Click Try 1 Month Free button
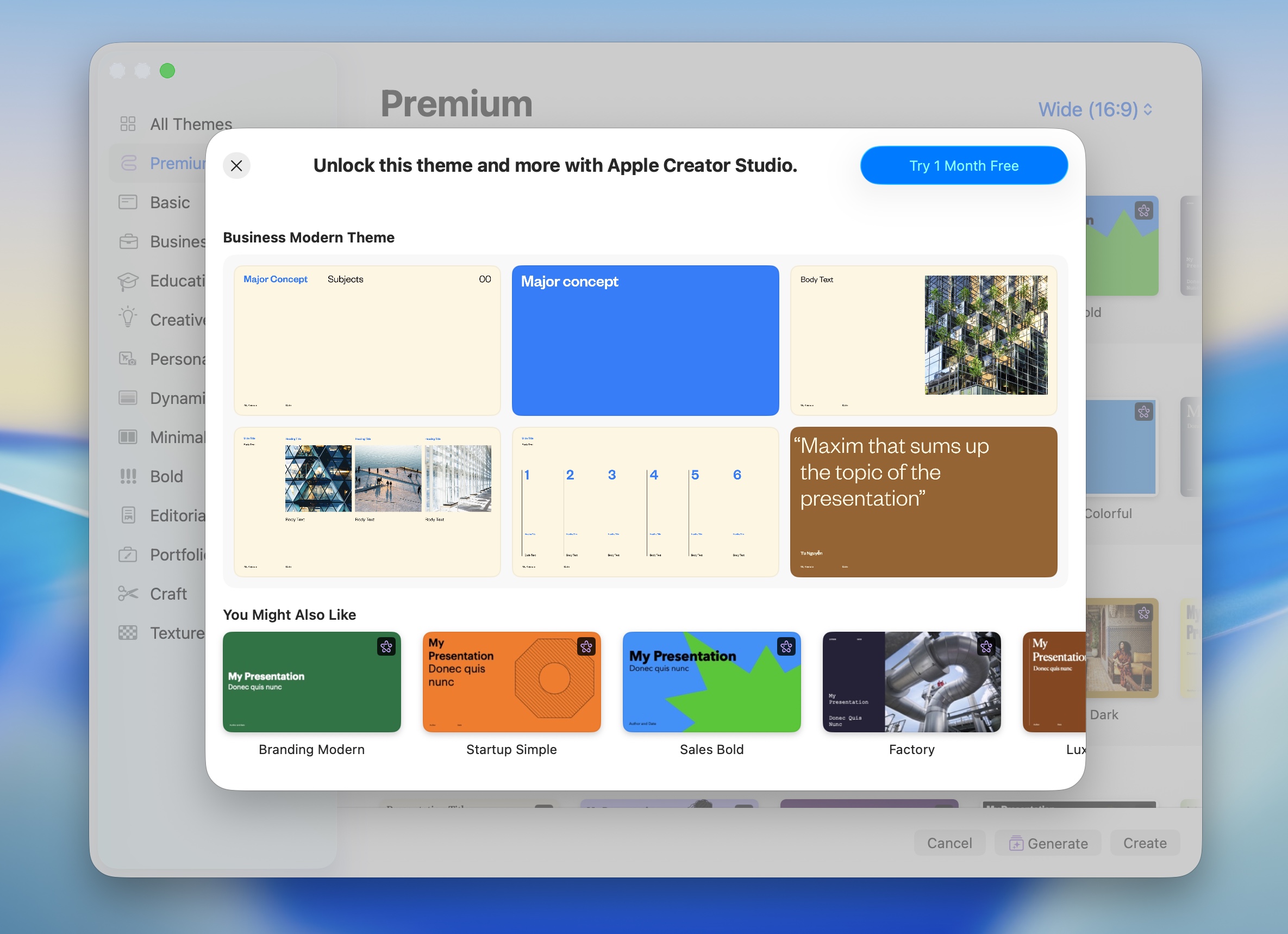The height and width of the screenshot is (934, 1288). click(x=963, y=165)
